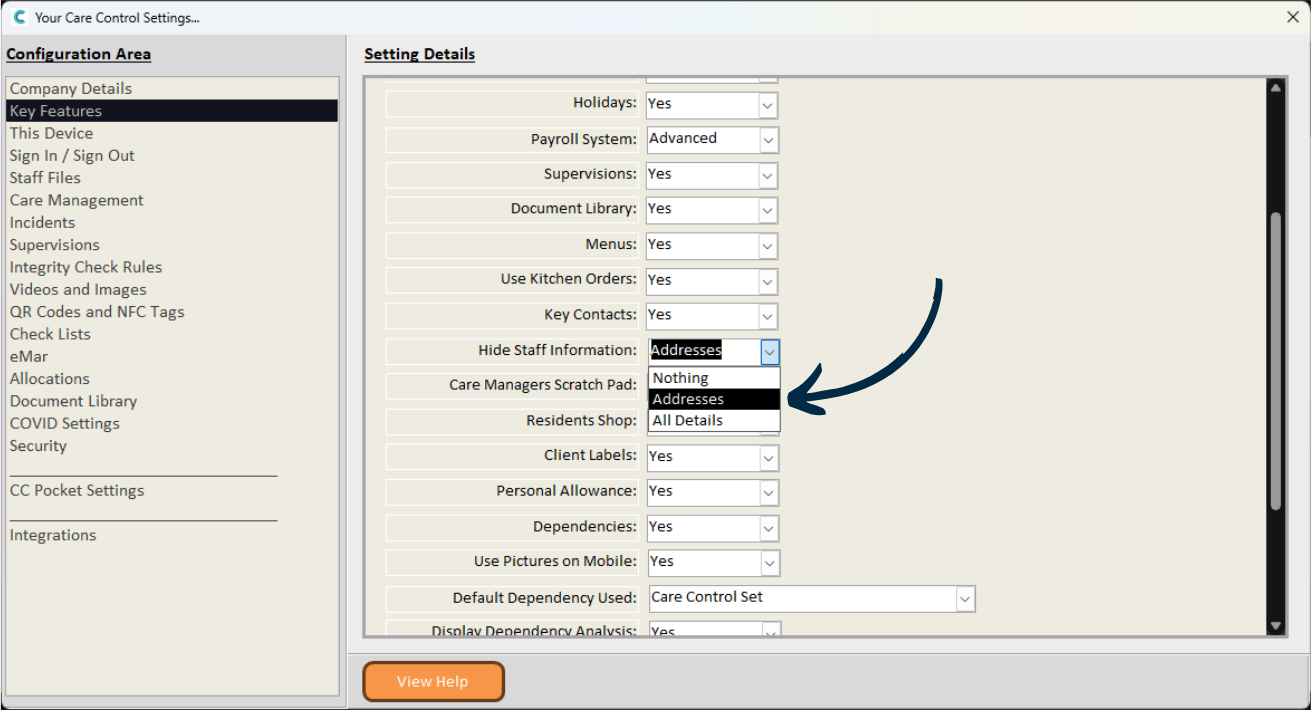Open CC Pocket Settings
Viewport: 1313px width, 713px height.
77,491
